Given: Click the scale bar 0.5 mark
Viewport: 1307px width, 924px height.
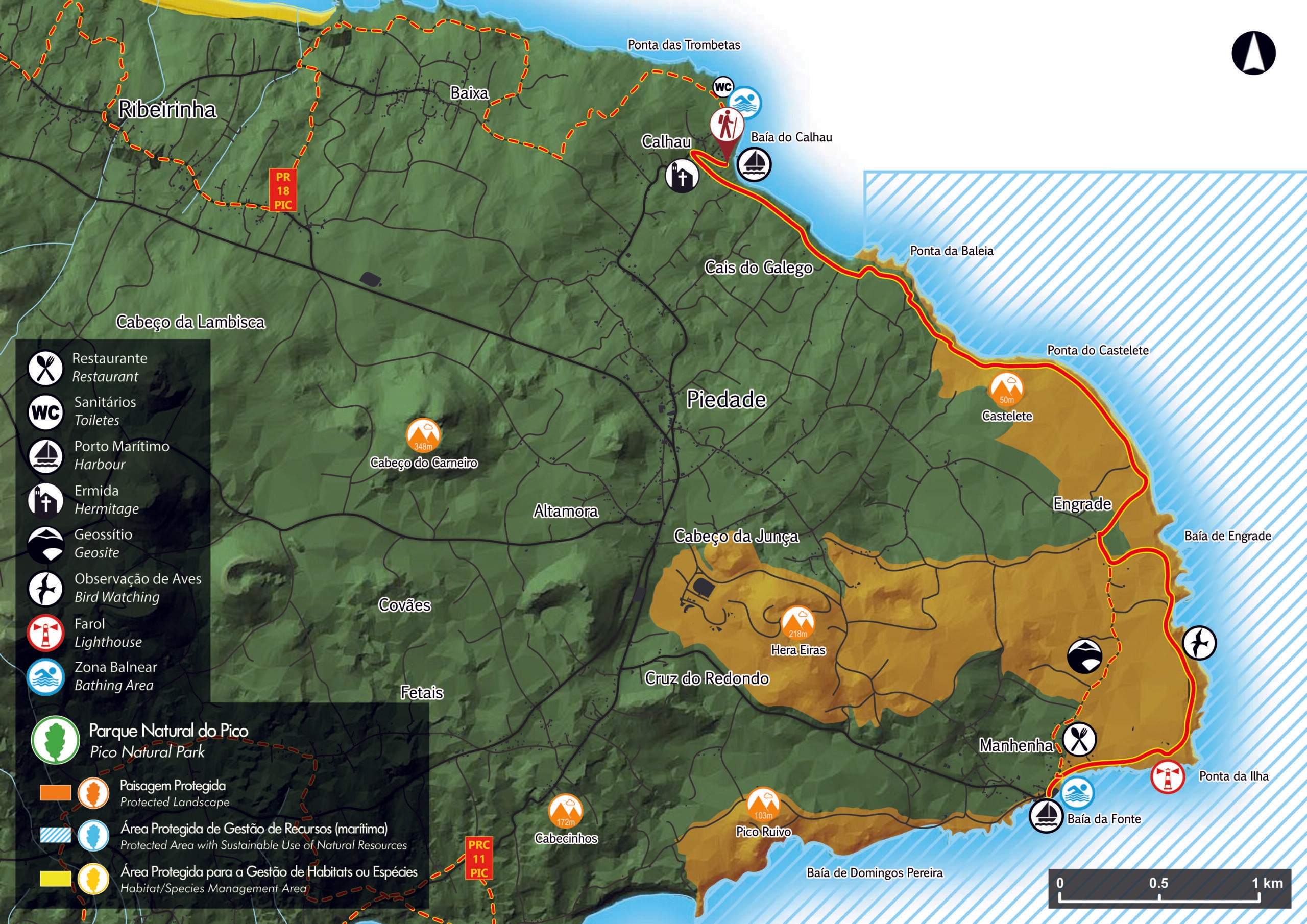Looking at the screenshot, I should click(x=1158, y=883).
